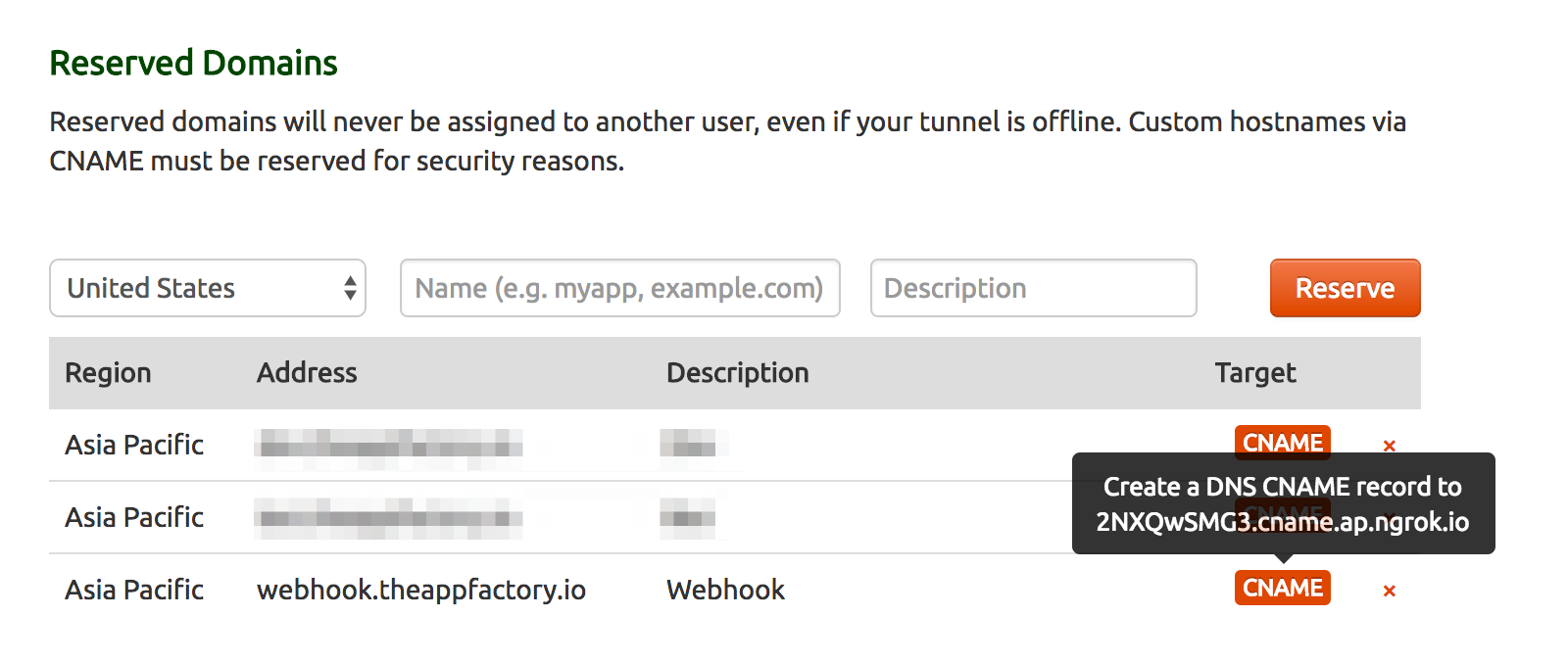Click blurred address in the first row

click(x=389, y=446)
